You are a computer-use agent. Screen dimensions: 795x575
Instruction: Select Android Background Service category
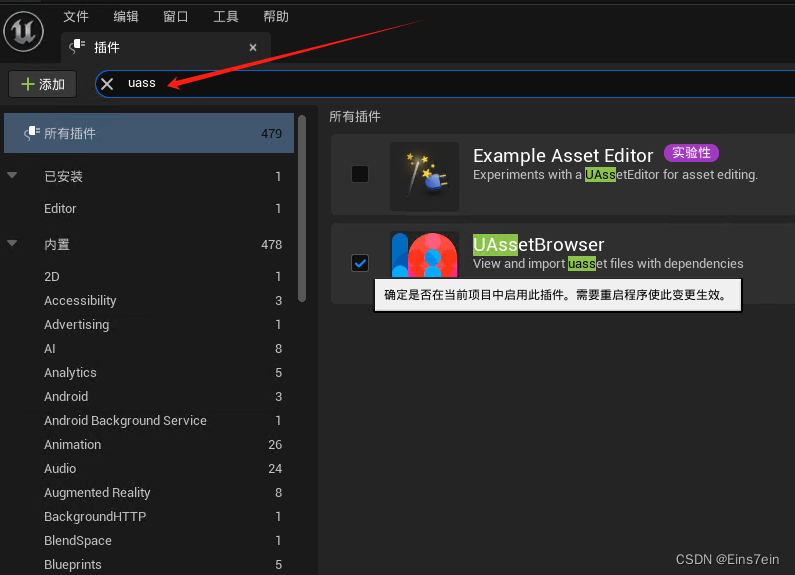coord(149,420)
